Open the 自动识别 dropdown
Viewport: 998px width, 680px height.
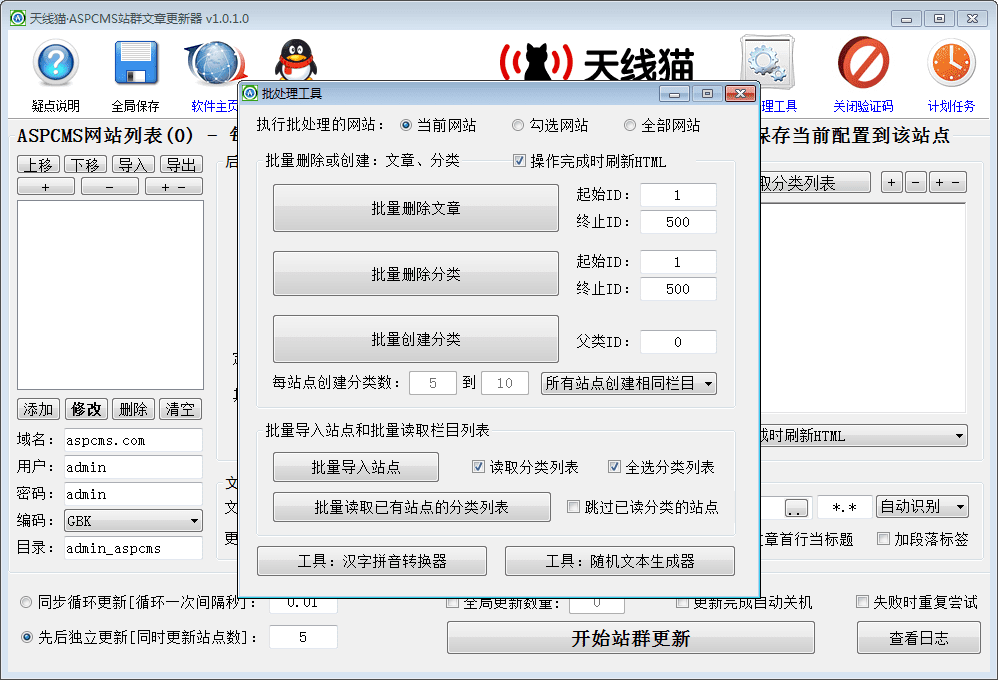[922, 507]
